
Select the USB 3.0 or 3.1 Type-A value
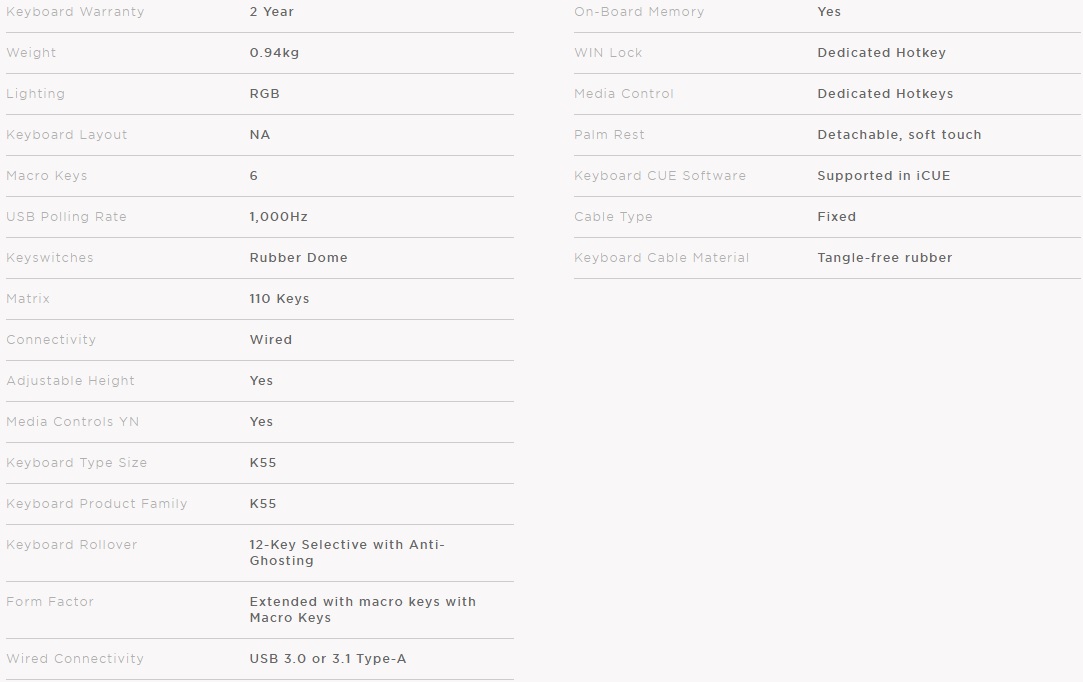tap(328, 659)
